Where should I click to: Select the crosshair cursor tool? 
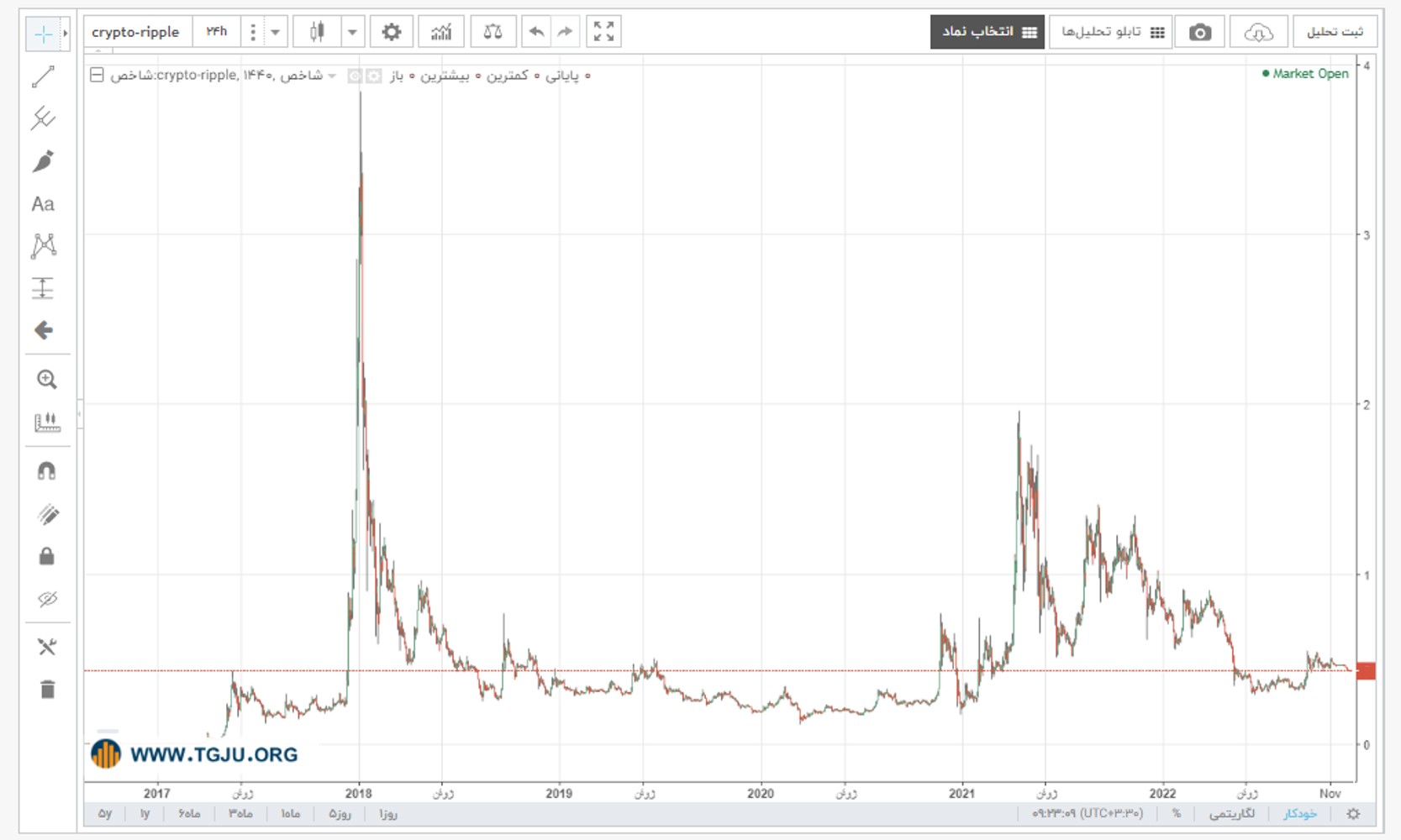click(x=42, y=34)
